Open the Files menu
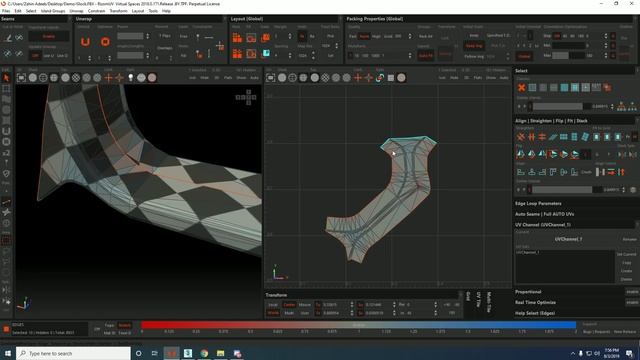Viewport: 640px width, 360px height. click(x=6, y=11)
